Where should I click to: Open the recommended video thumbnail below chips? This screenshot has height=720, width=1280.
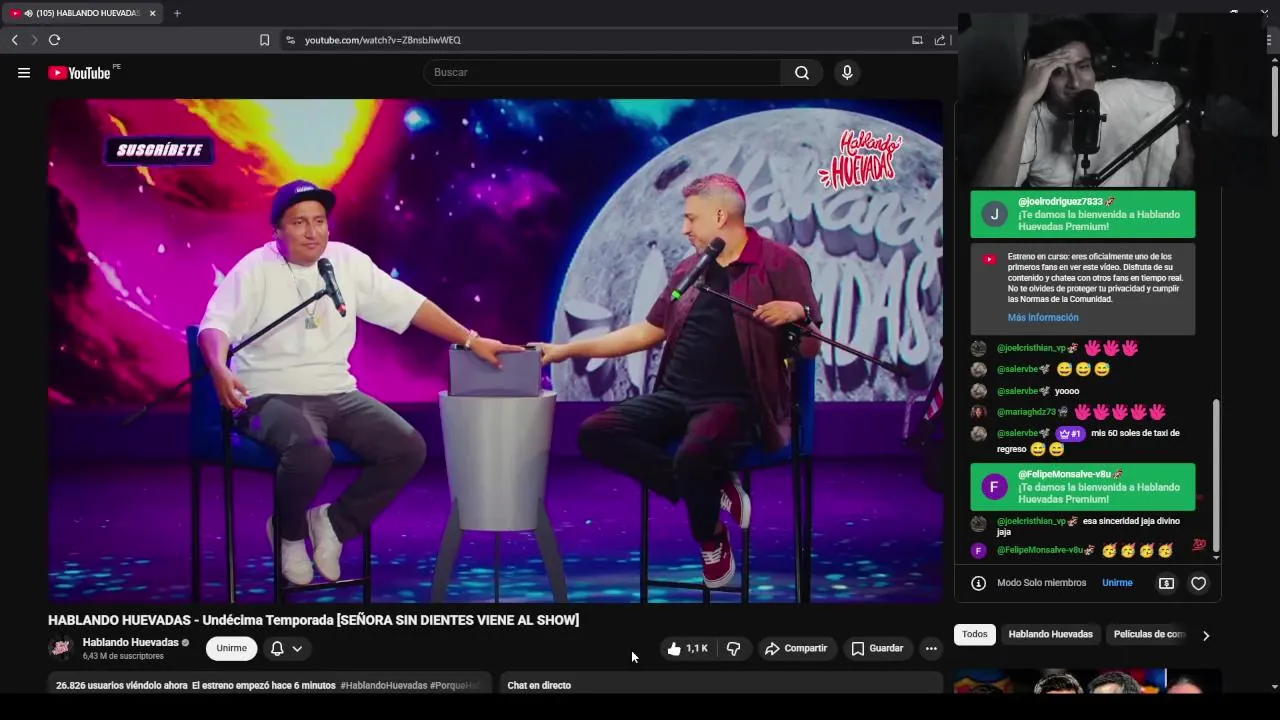click(x=1087, y=682)
